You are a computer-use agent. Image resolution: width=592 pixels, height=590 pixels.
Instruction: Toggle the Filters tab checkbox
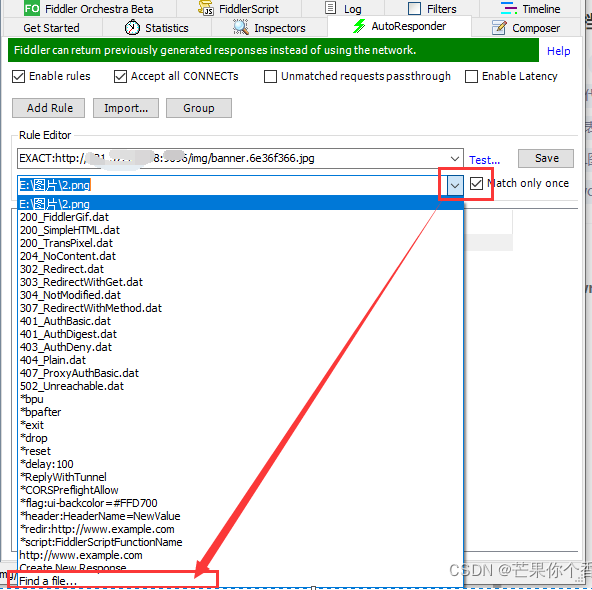coord(414,8)
